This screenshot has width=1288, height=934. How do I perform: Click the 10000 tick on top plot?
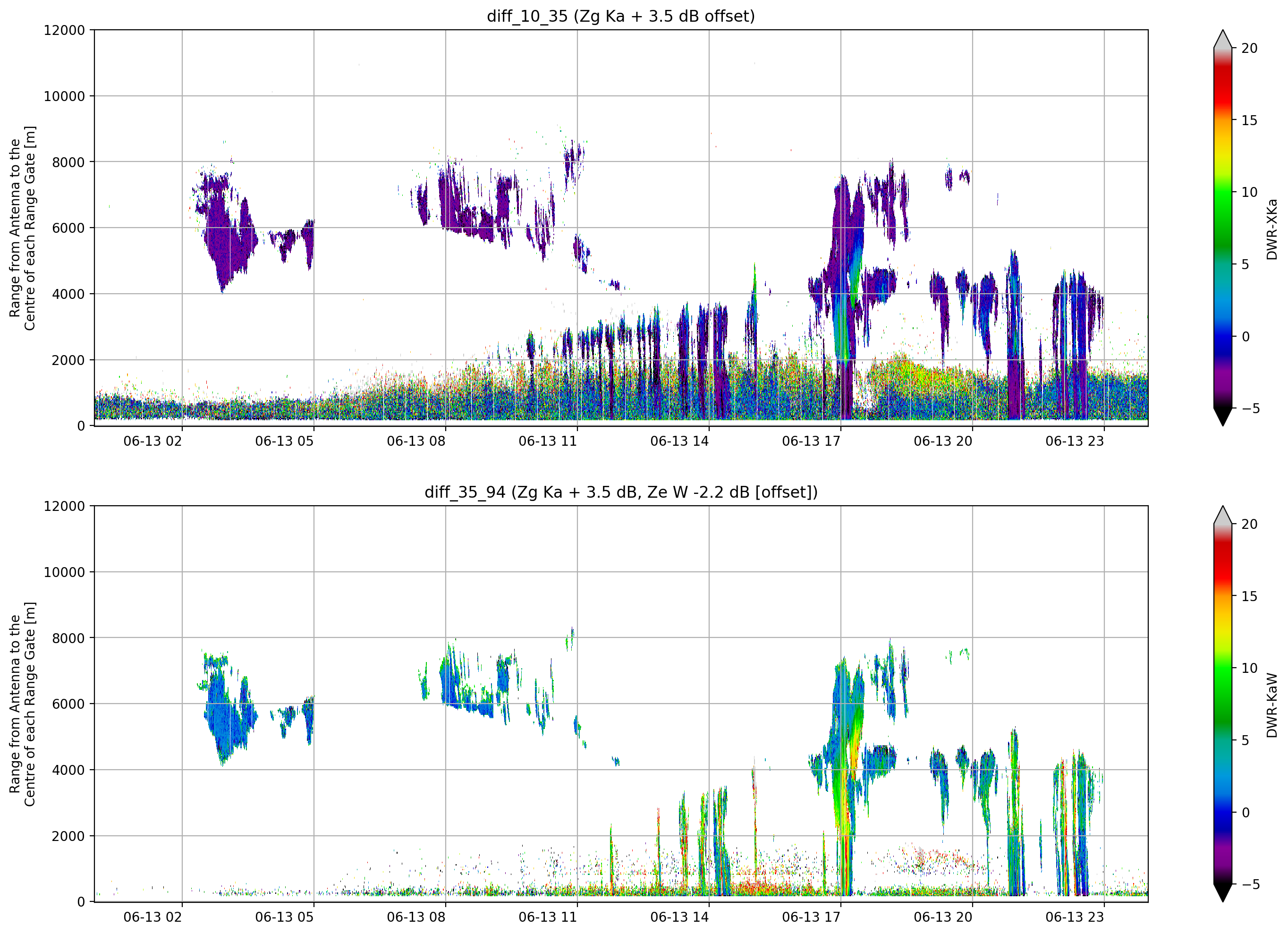tap(64, 97)
